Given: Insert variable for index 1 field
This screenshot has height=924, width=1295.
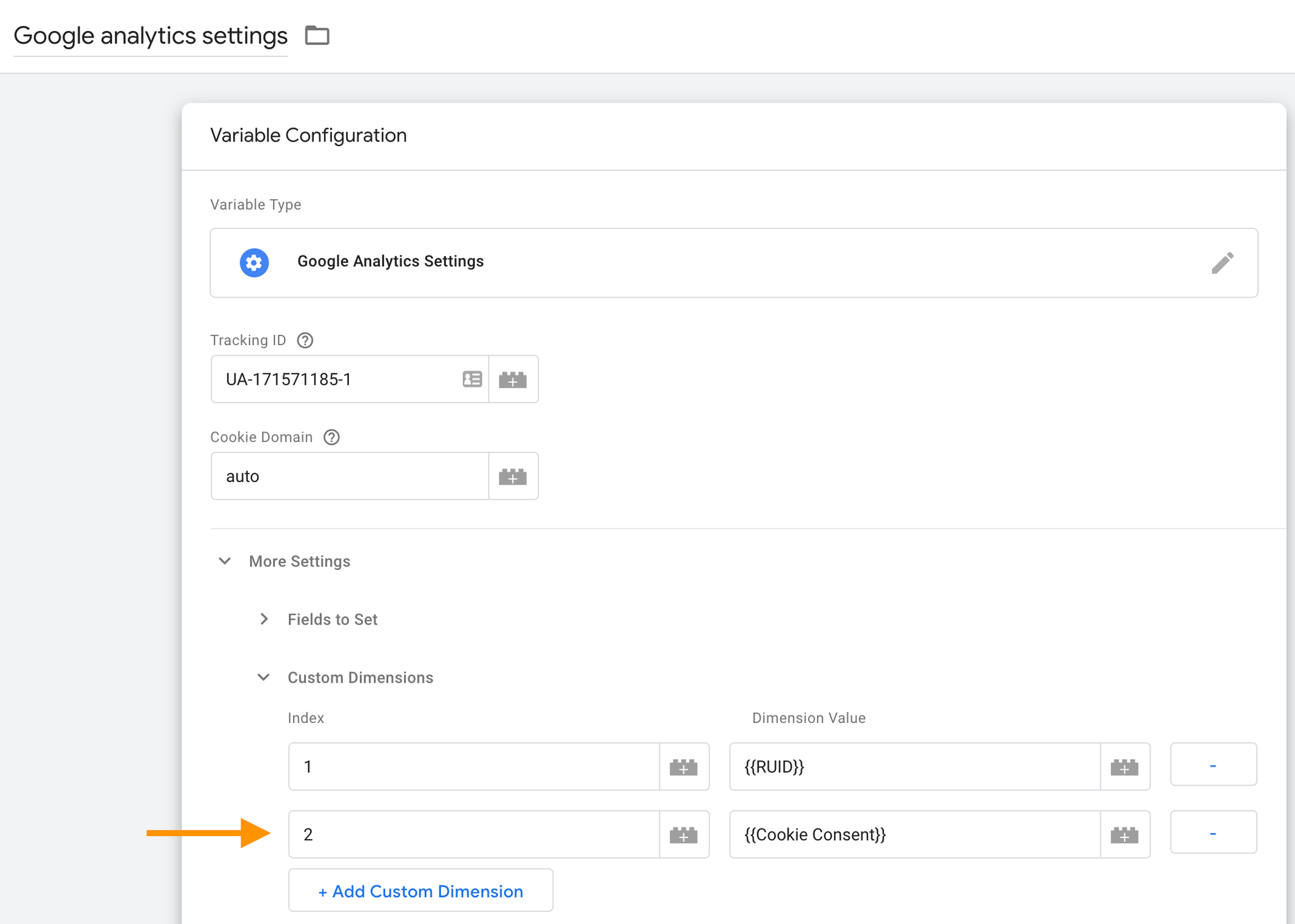Looking at the screenshot, I should point(684,767).
